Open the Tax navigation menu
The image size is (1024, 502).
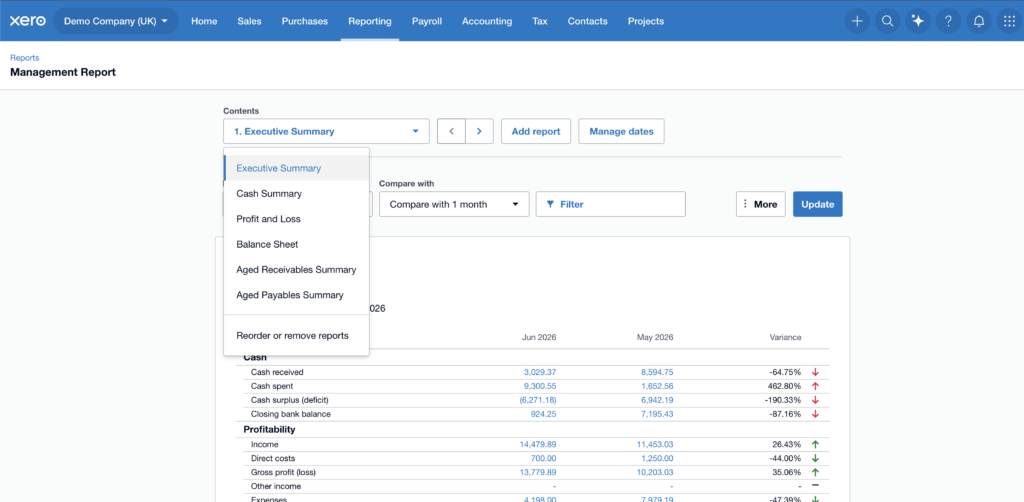point(540,21)
